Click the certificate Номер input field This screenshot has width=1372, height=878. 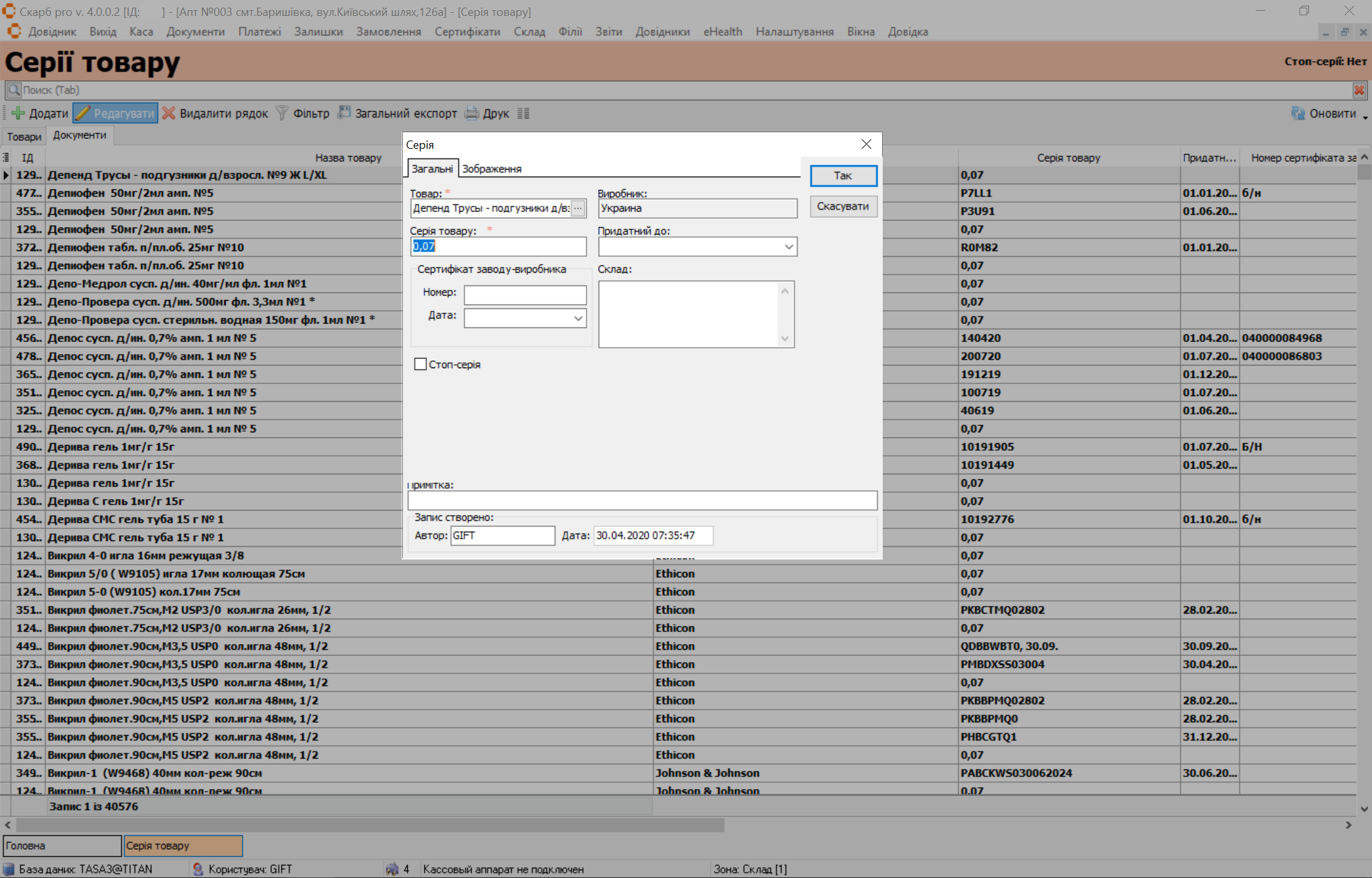point(524,294)
